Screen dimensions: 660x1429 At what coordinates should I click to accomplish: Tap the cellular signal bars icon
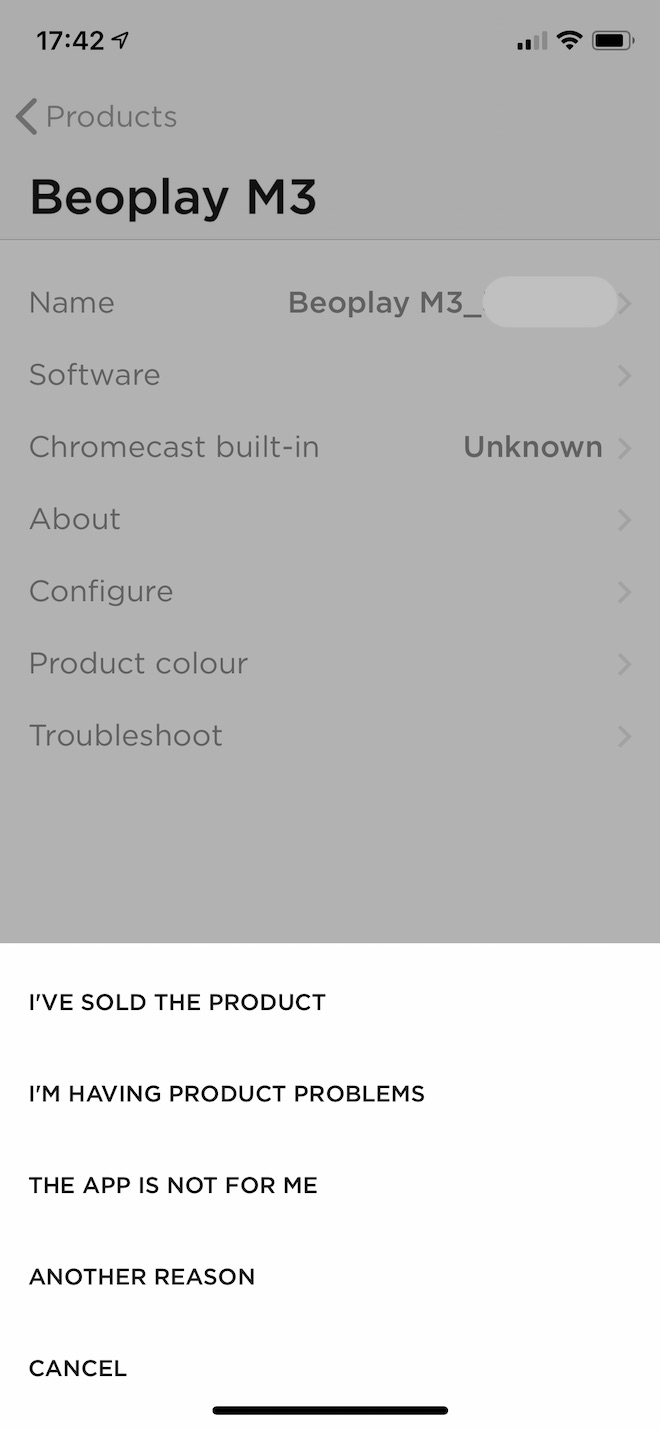(x=532, y=41)
